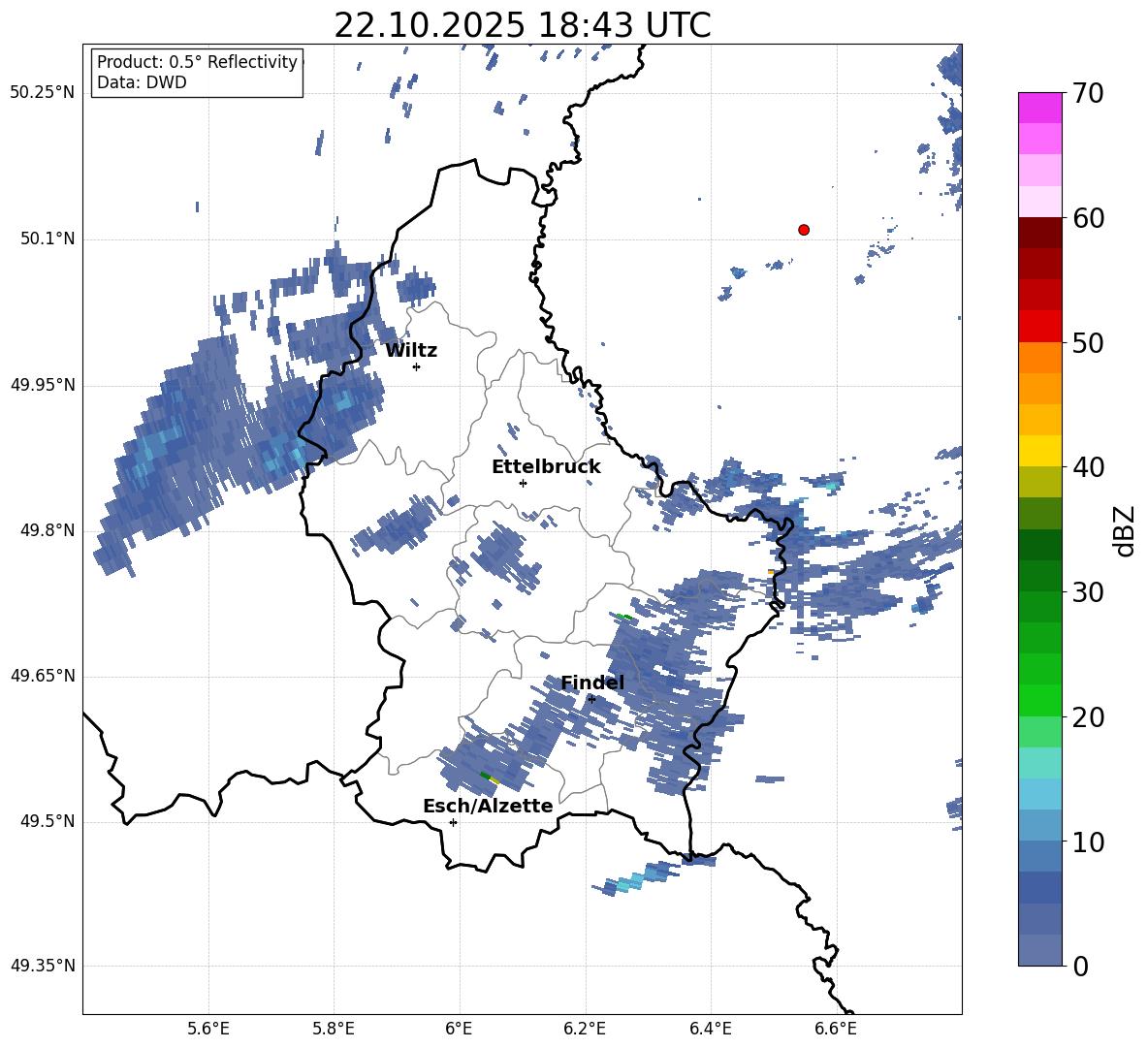Click the red dot radar marker
Viewport: 1148px width, 1048px height.
coord(804,230)
